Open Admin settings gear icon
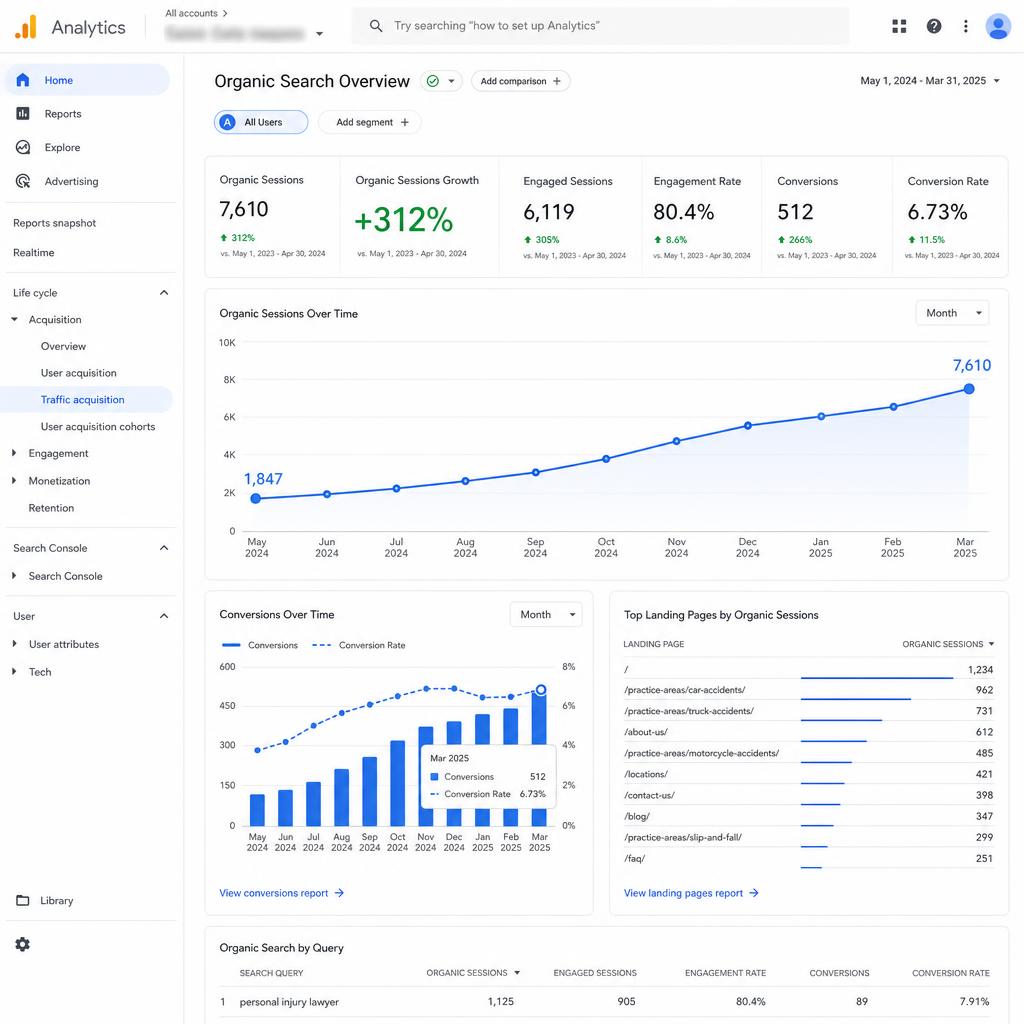This screenshot has width=1024, height=1024. point(23,944)
